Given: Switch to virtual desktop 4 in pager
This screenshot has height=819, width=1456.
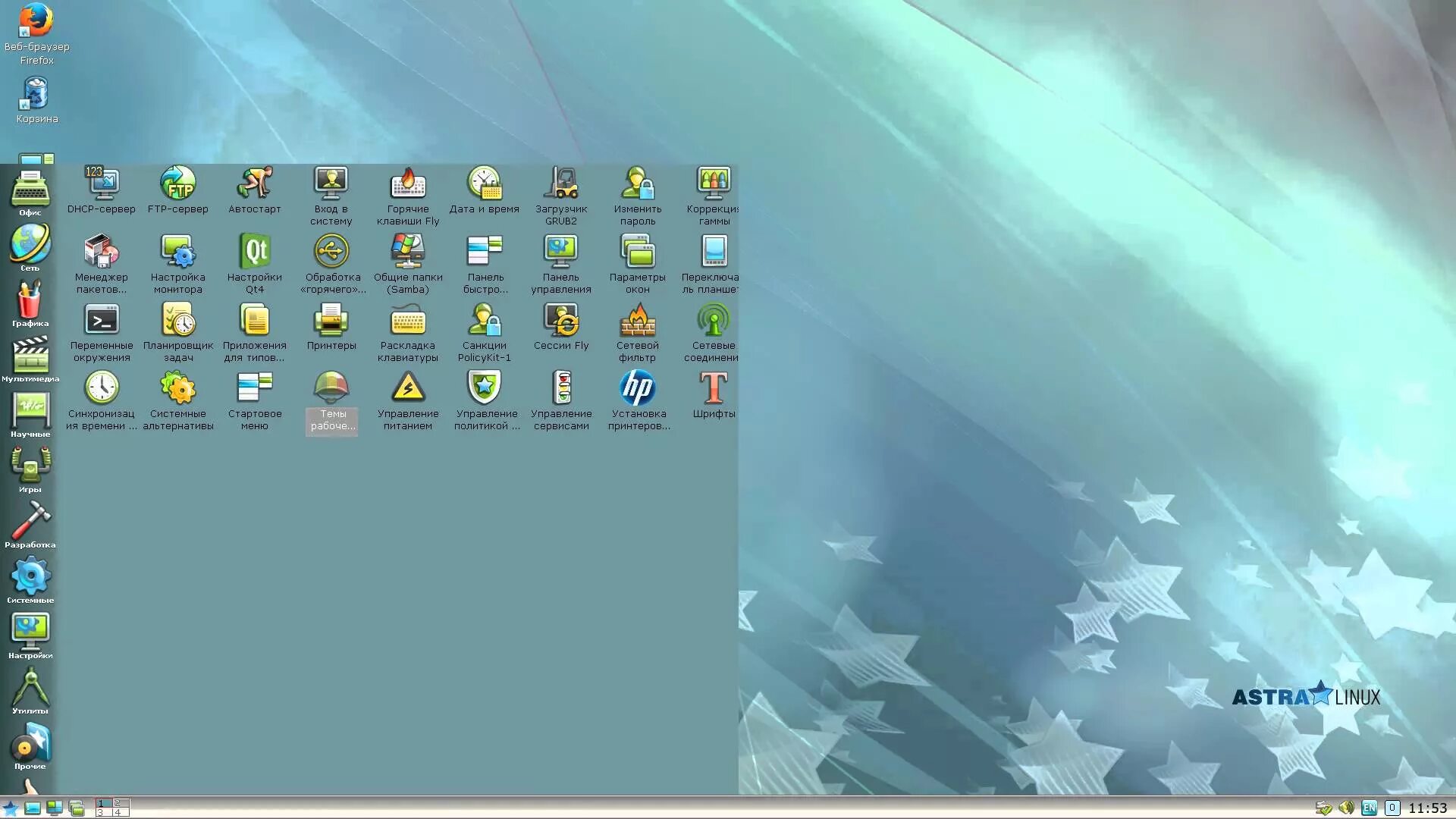Looking at the screenshot, I should pos(121,812).
